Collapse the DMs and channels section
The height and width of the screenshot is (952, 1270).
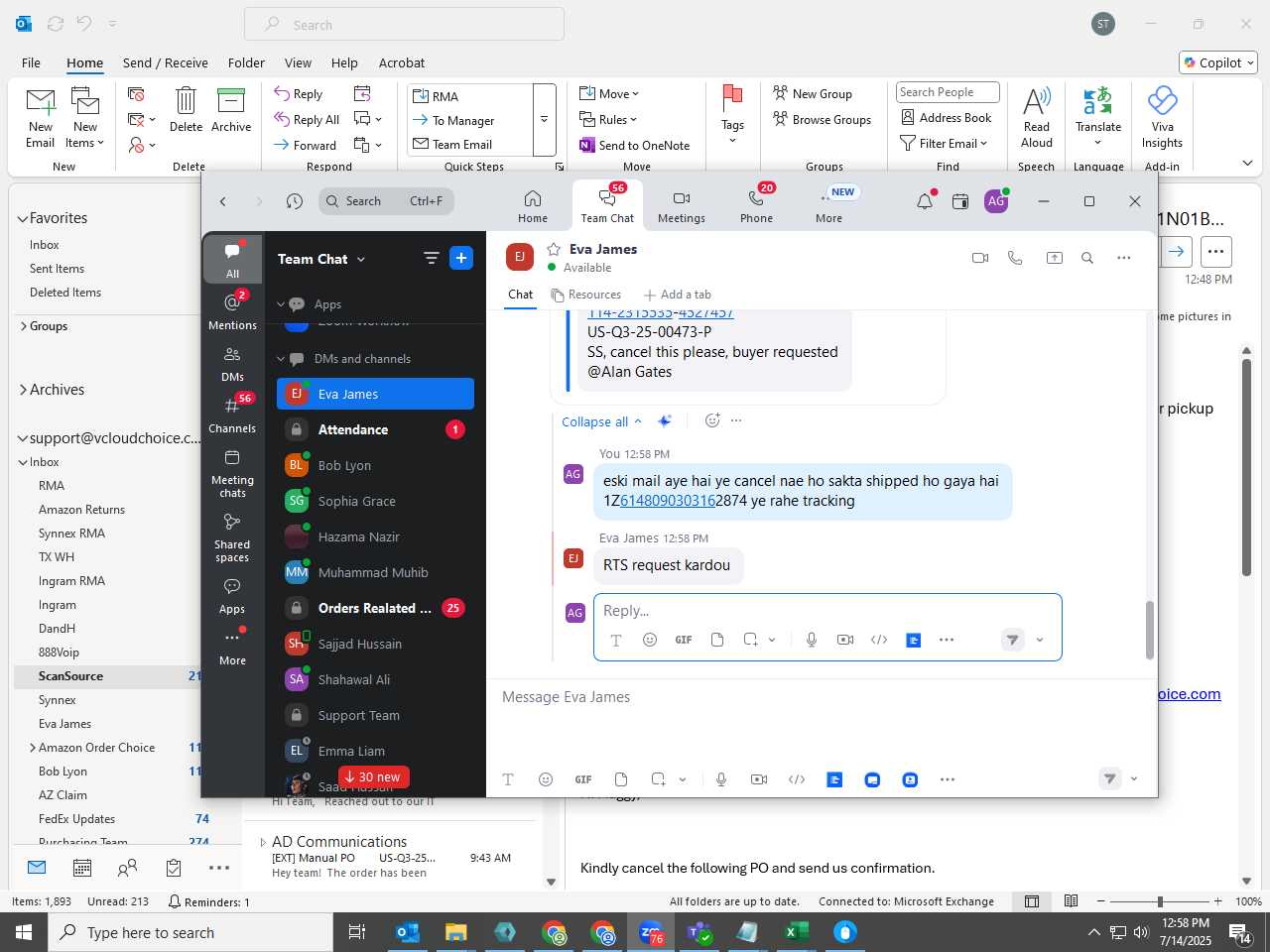point(281,359)
